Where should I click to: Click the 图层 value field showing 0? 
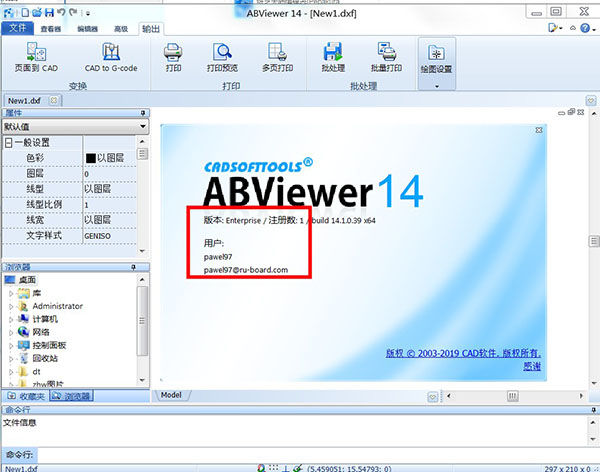pyautogui.click(x=110, y=174)
